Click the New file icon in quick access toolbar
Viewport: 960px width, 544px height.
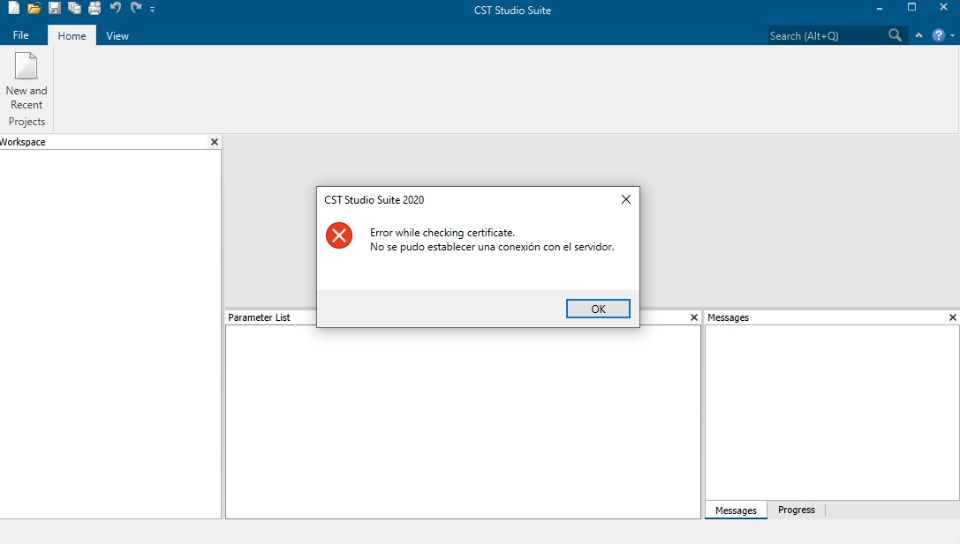(x=13, y=8)
